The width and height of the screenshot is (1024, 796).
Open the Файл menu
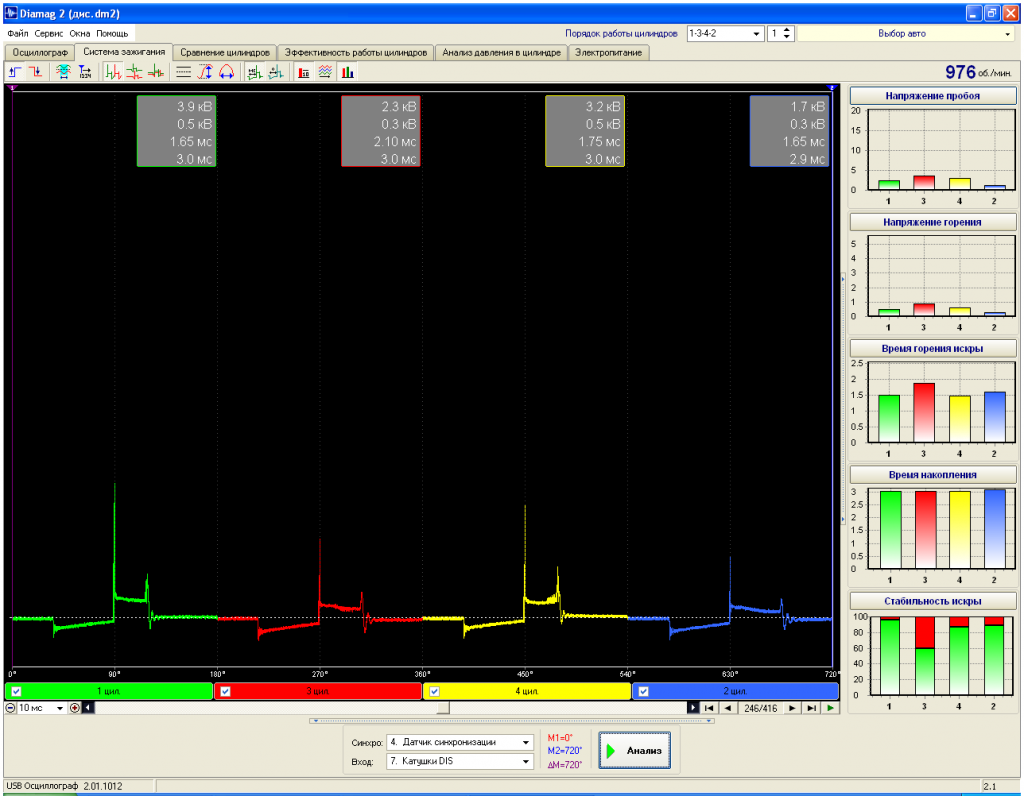(18, 33)
